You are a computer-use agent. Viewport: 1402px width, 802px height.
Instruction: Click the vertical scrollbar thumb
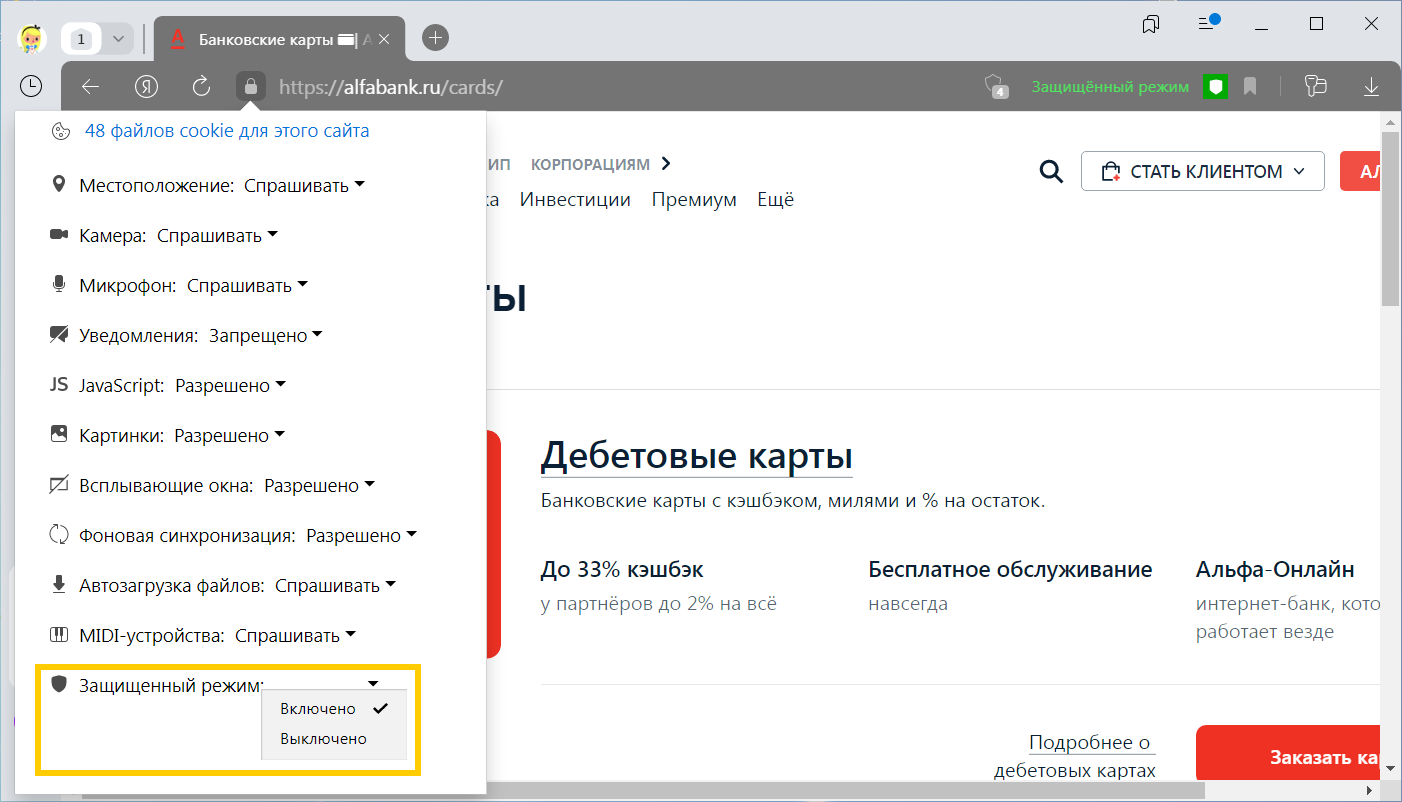(1390, 218)
